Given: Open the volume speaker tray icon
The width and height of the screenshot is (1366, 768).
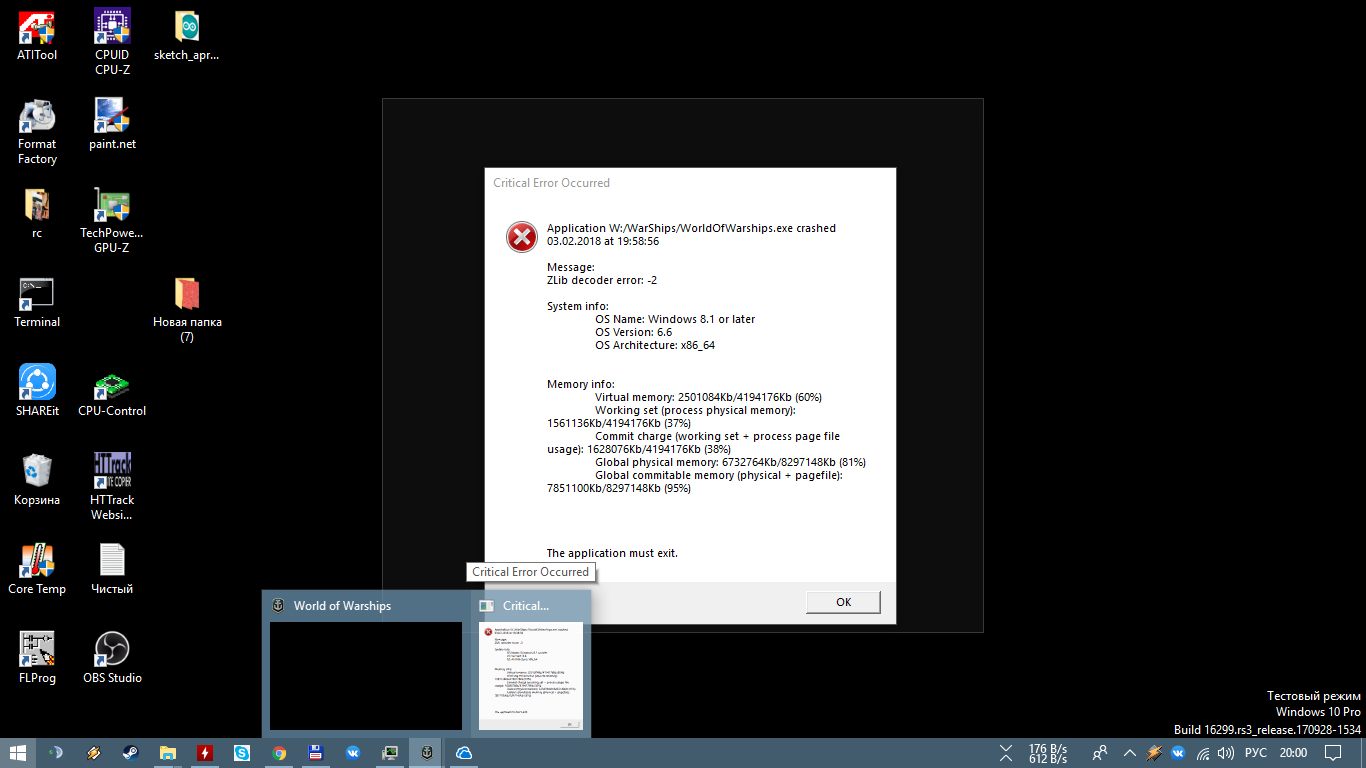Looking at the screenshot, I should pyautogui.click(x=1226, y=753).
